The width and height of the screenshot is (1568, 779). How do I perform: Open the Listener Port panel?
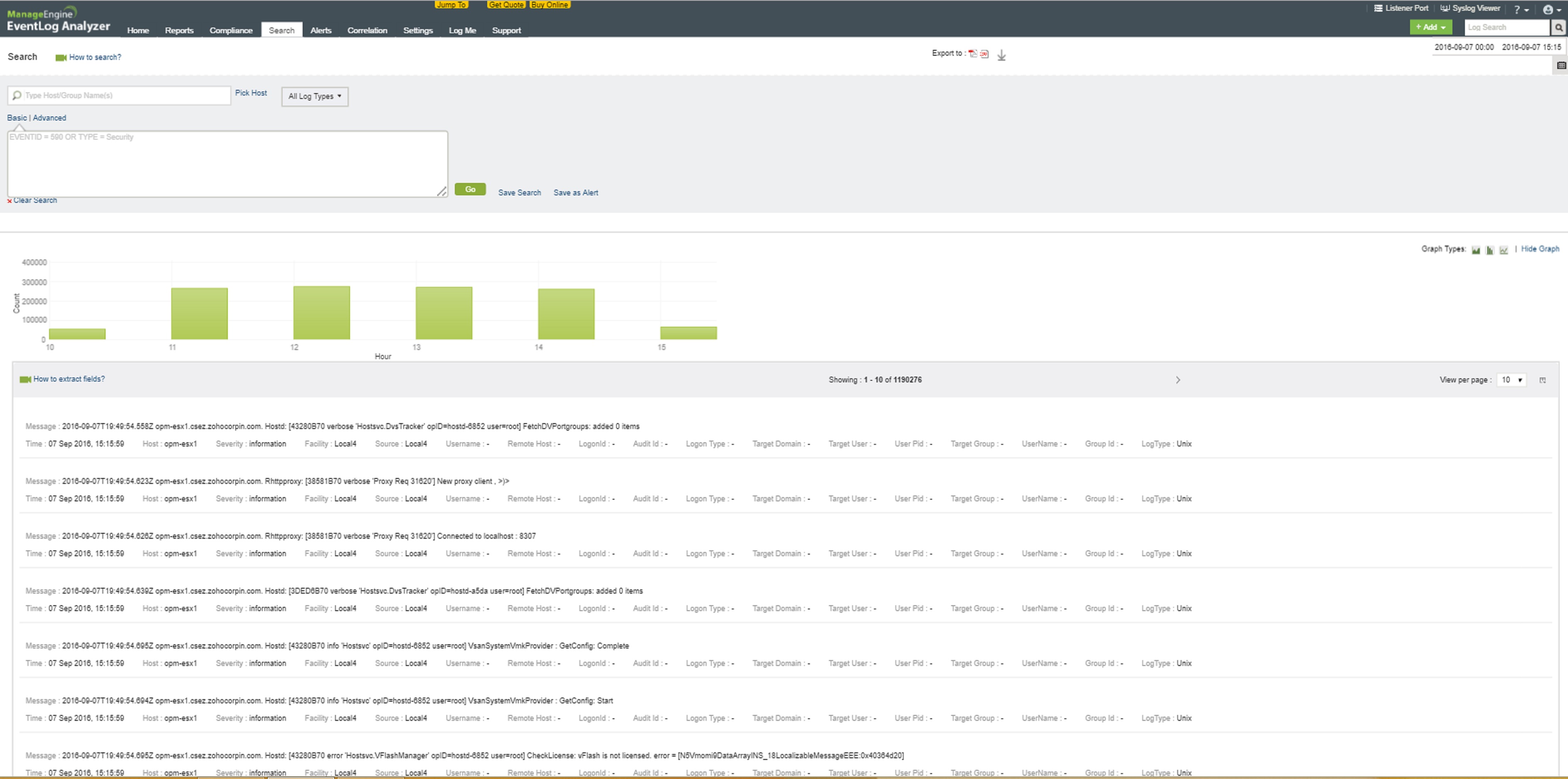(1400, 8)
